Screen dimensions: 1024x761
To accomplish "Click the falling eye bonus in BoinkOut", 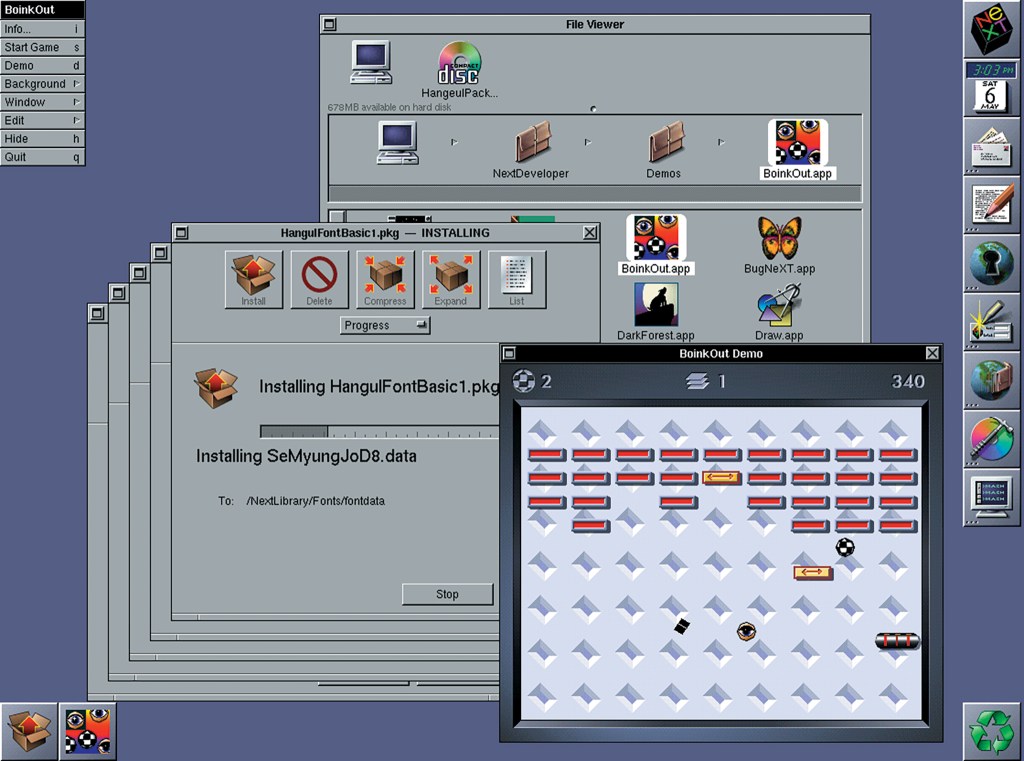I will 746,631.
